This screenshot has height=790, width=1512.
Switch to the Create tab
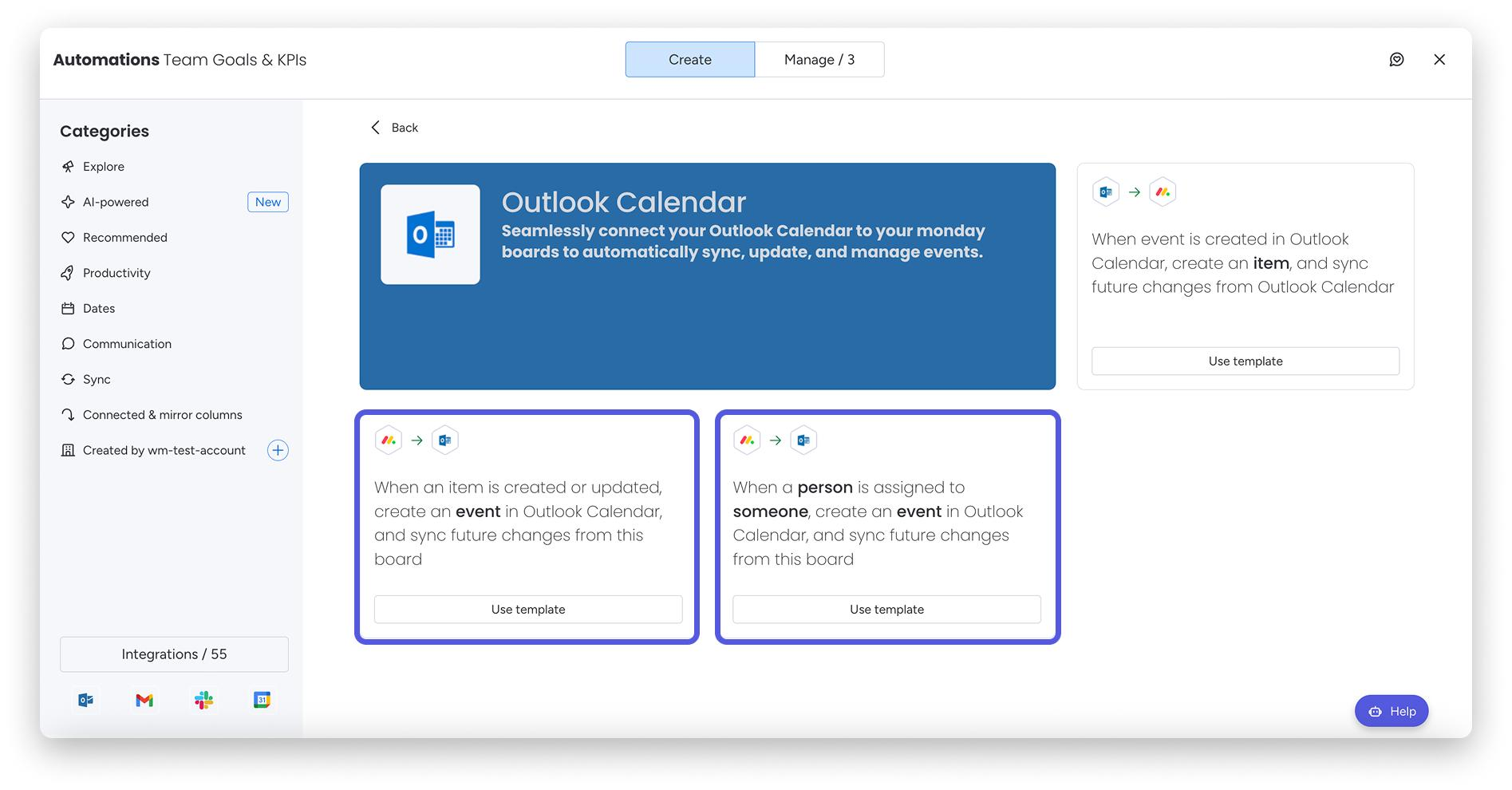690,60
